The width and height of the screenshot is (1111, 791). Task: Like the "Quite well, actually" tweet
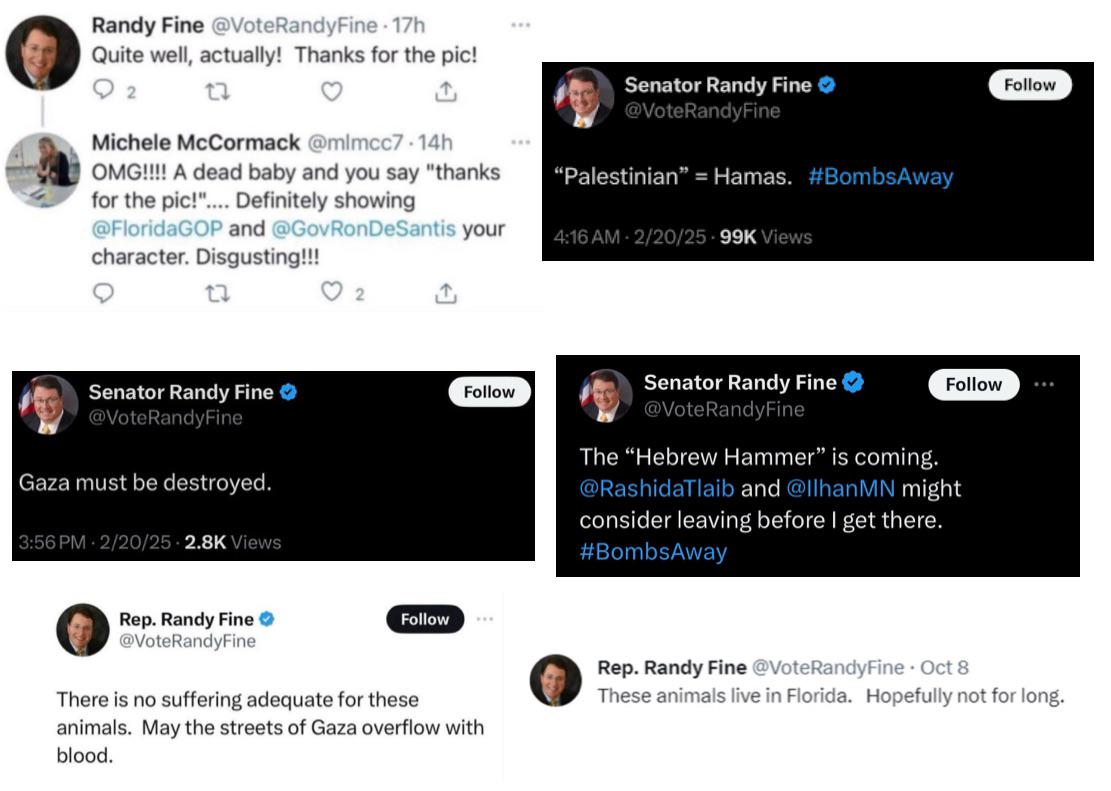pos(331,92)
